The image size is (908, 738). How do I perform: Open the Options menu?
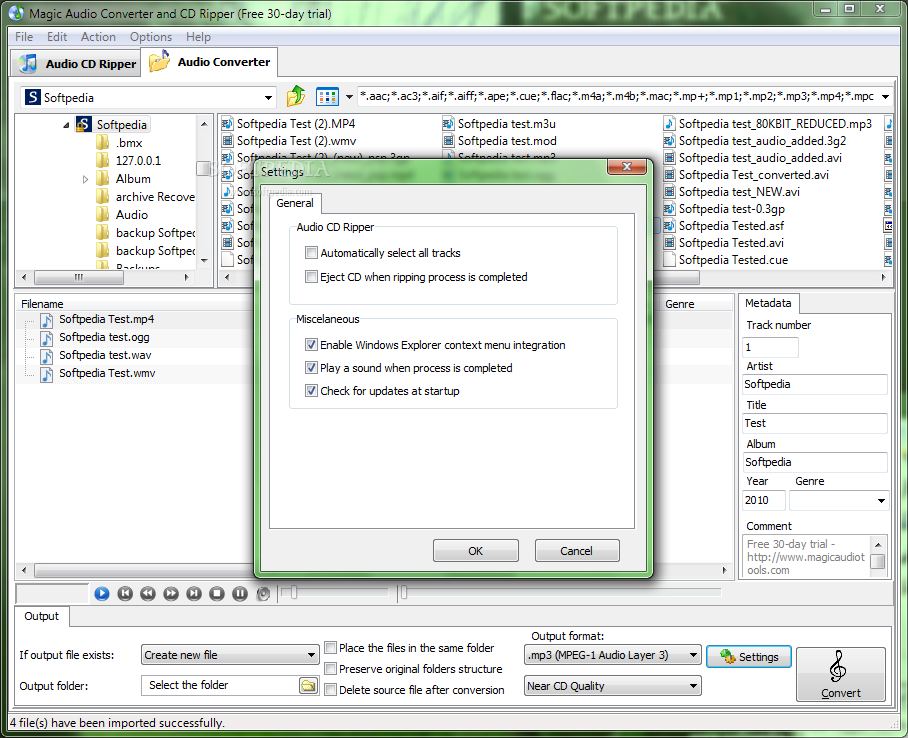tap(151, 37)
